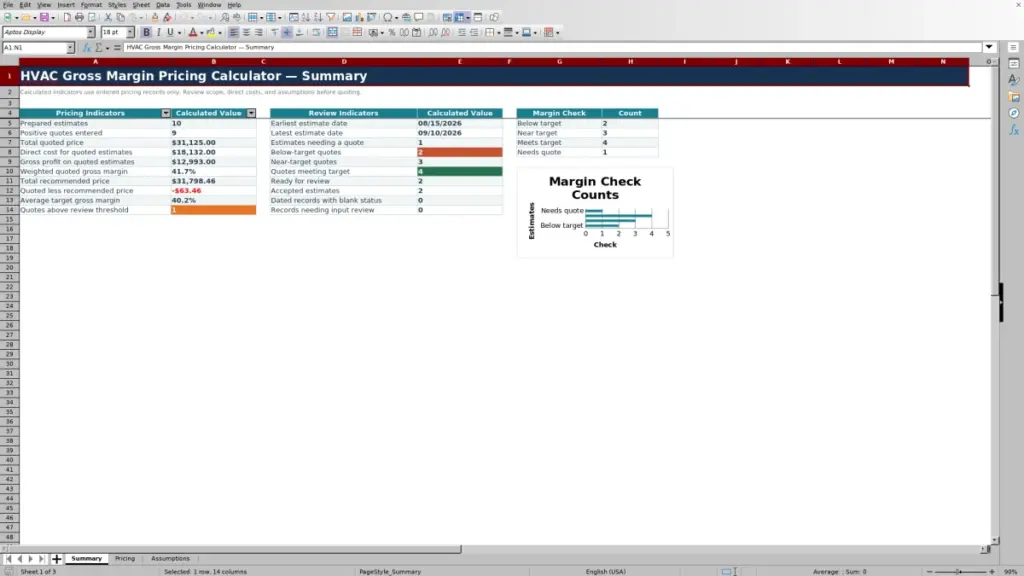Screen dimensions: 1024x576
Task: Toggle Bold formatting
Action: point(146,33)
